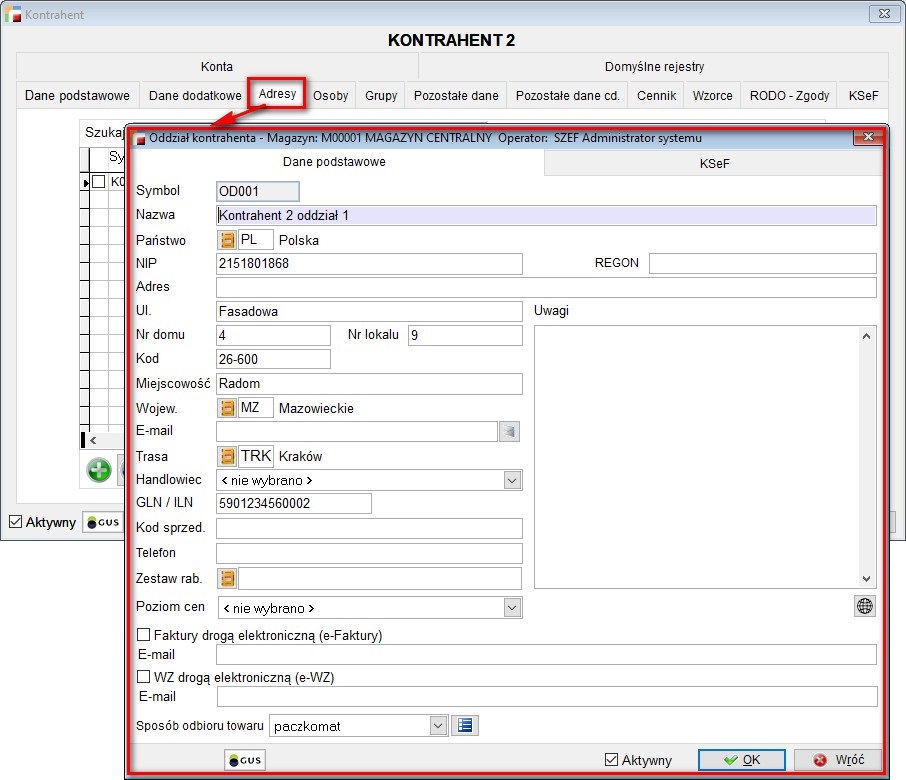Screen dimensions: 906x780
Task: Enable WZ drogą elektroniczną checkbox
Action: coord(144,677)
